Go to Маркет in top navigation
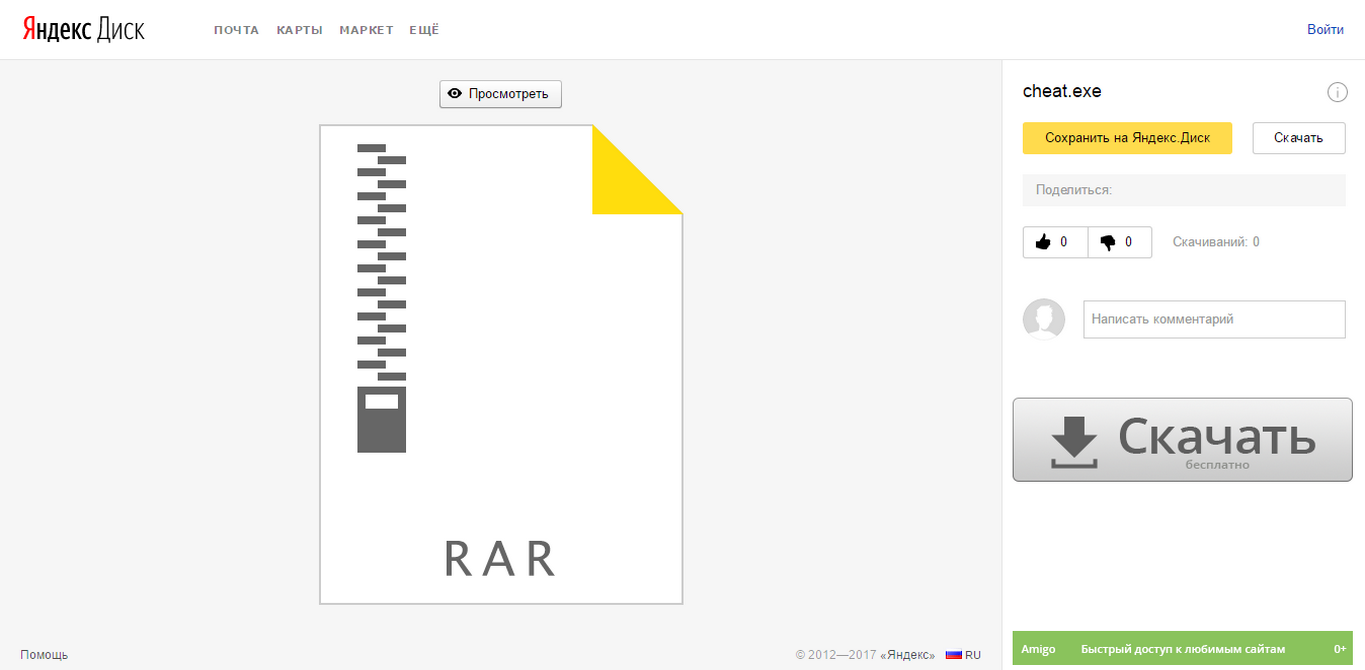1365x670 pixels. pyautogui.click(x=366, y=30)
